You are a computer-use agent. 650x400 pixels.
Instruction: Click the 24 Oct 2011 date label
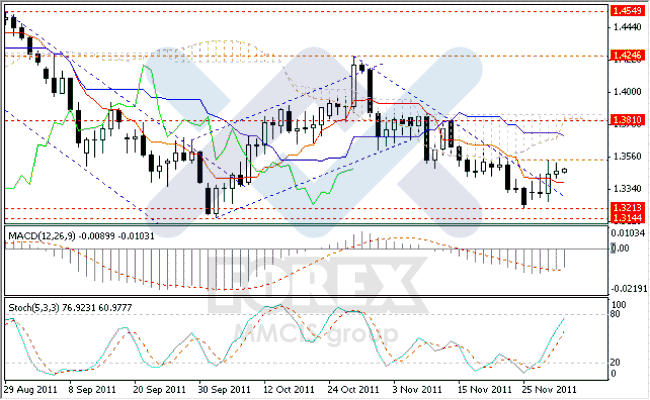[353, 390]
